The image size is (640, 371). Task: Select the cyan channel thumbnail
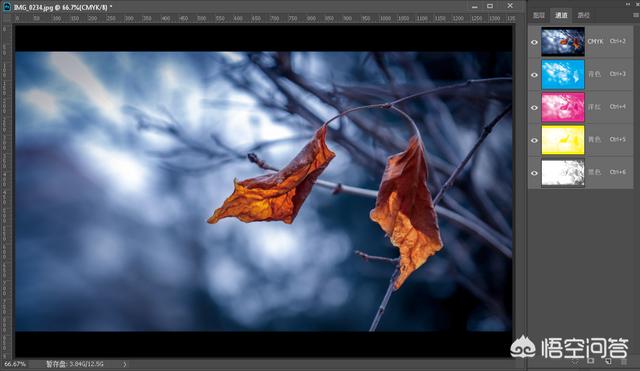click(x=563, y=75)
